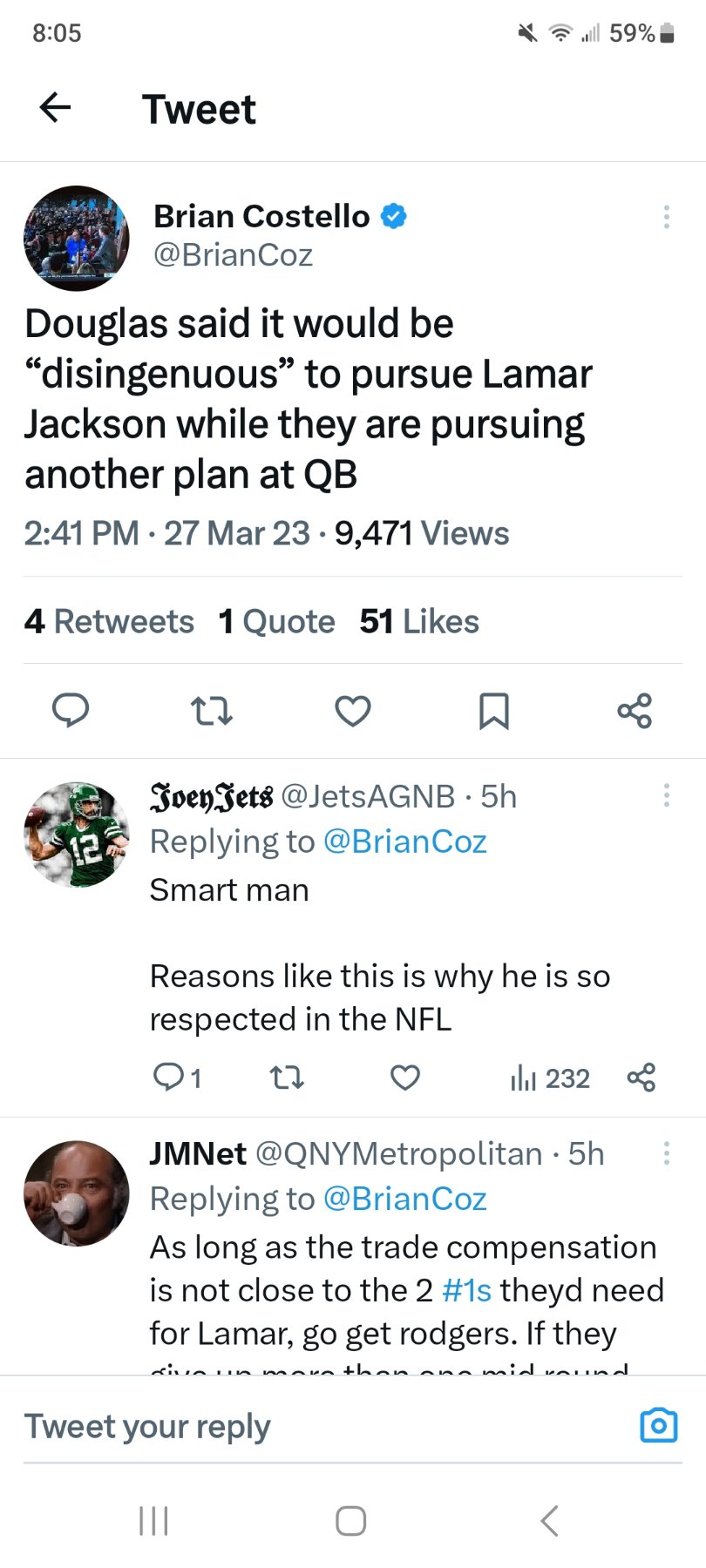Tap the back arrow next to Tweet
The width and height of the screenshot is (706, 1568).
coord(55,108)
